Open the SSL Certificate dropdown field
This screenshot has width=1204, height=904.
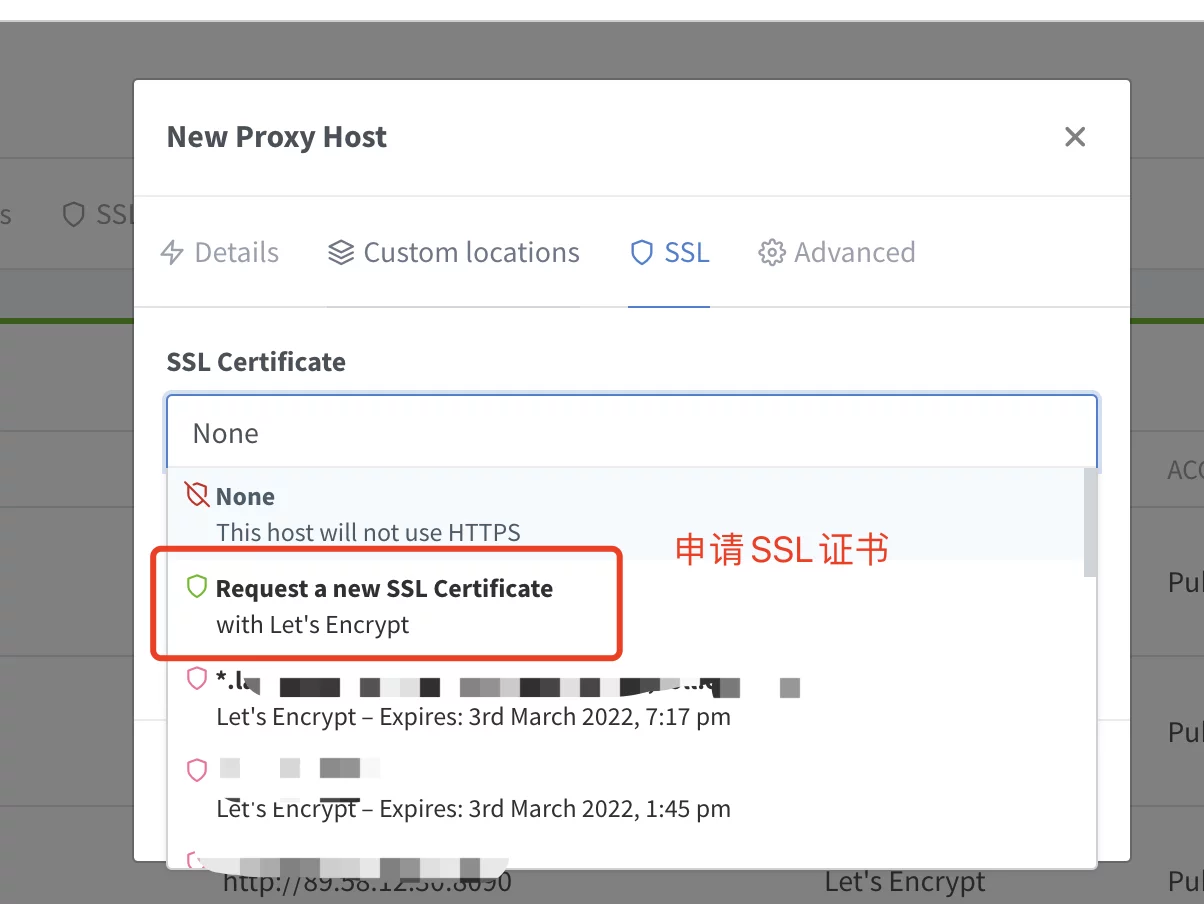click(632, 433)
